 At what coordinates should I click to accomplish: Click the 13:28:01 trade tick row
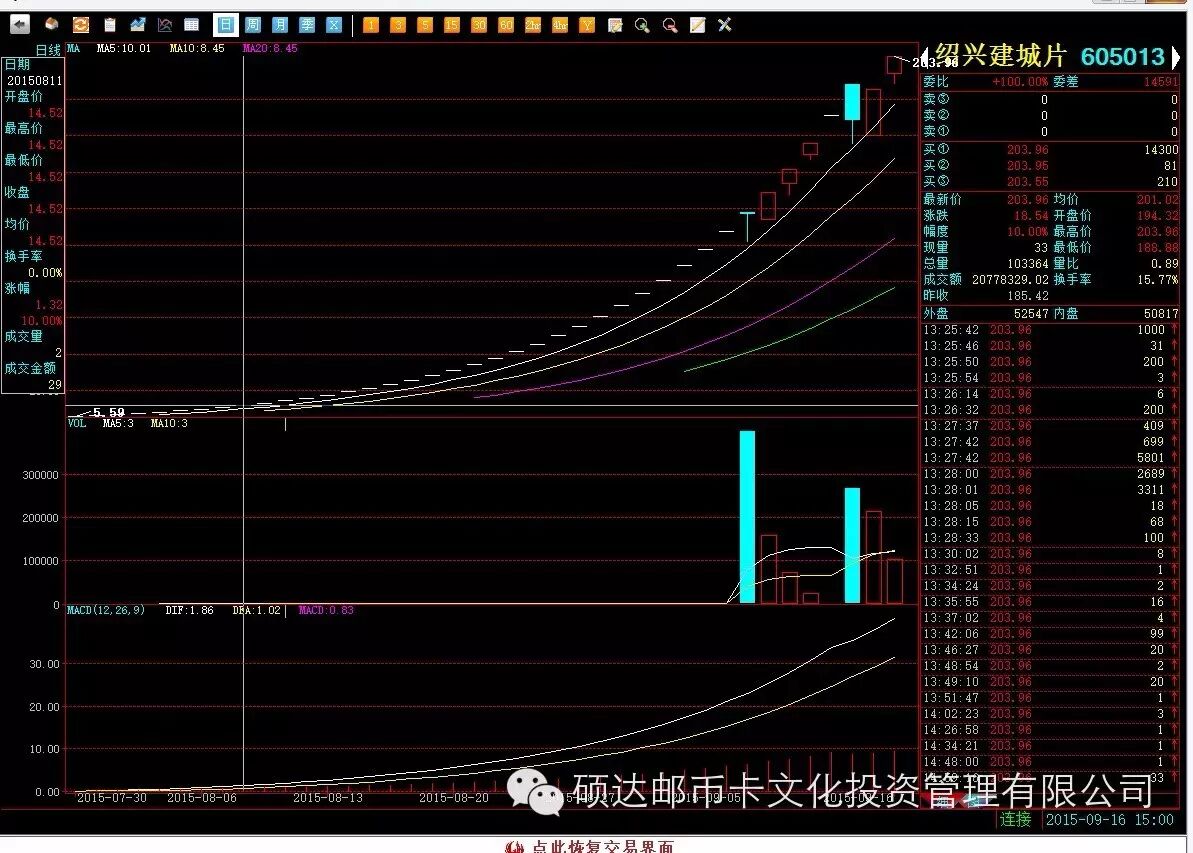[1050, 489]
